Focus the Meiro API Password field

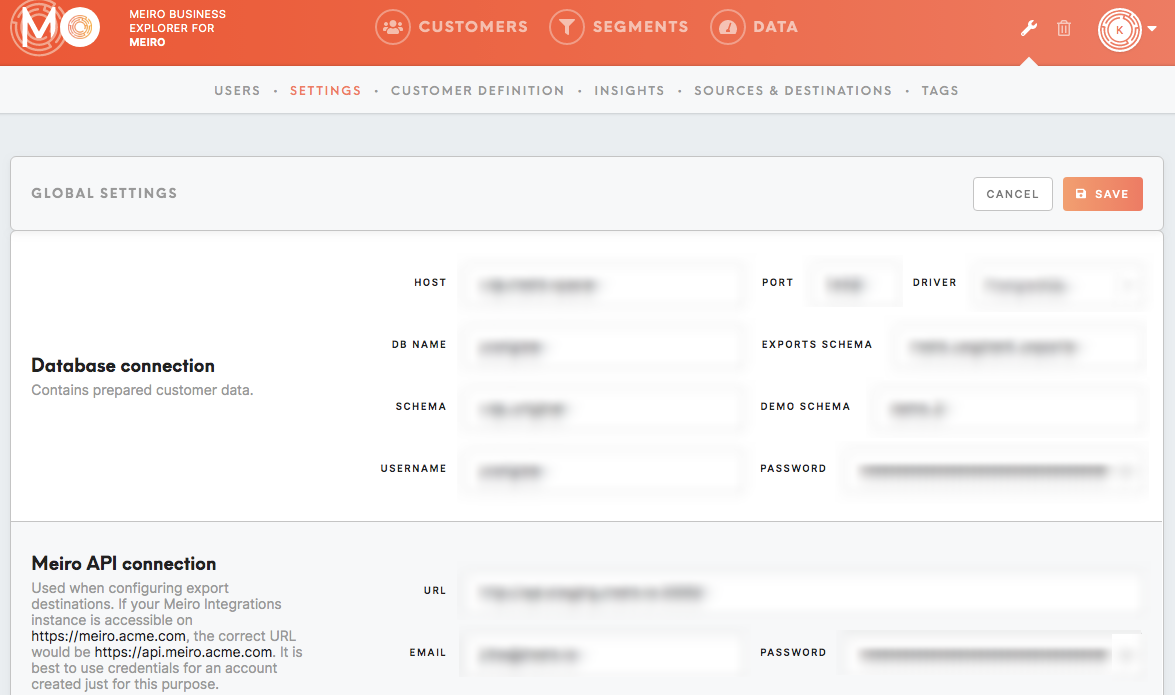click(x=993, y=655)
